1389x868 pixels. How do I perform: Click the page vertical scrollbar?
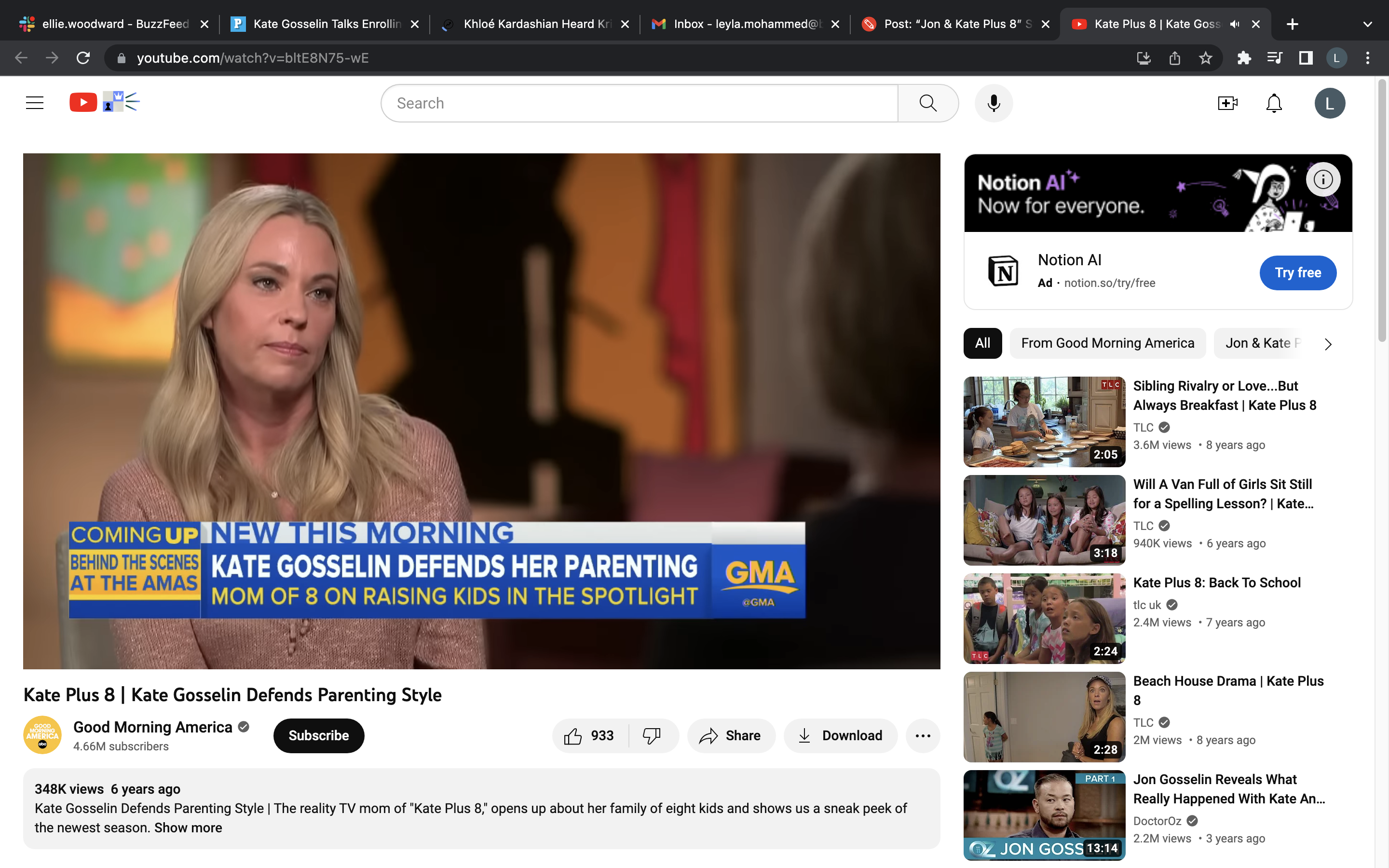[x=1382, y=210]
